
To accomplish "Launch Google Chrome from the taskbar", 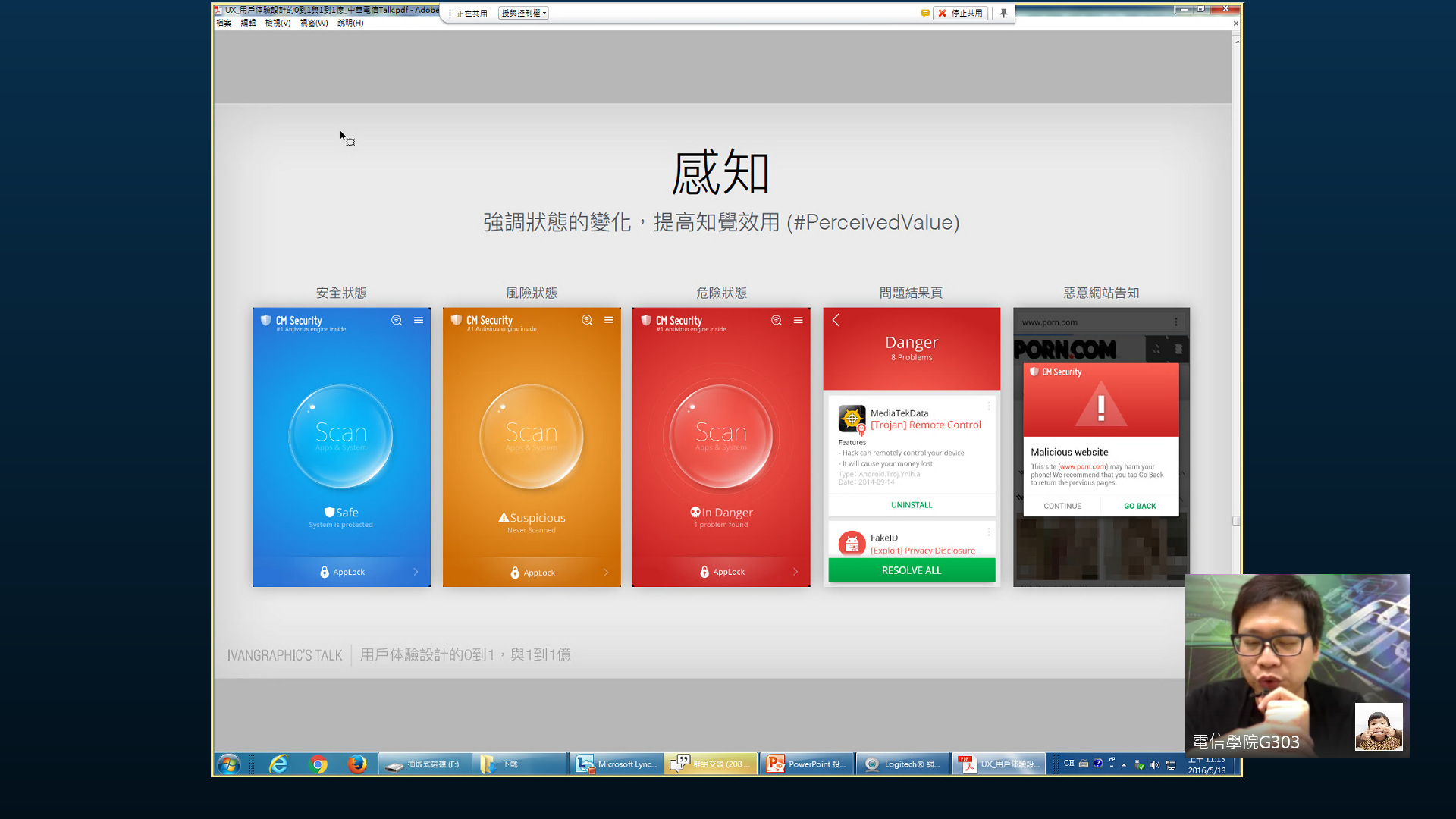I will point(318,764).
